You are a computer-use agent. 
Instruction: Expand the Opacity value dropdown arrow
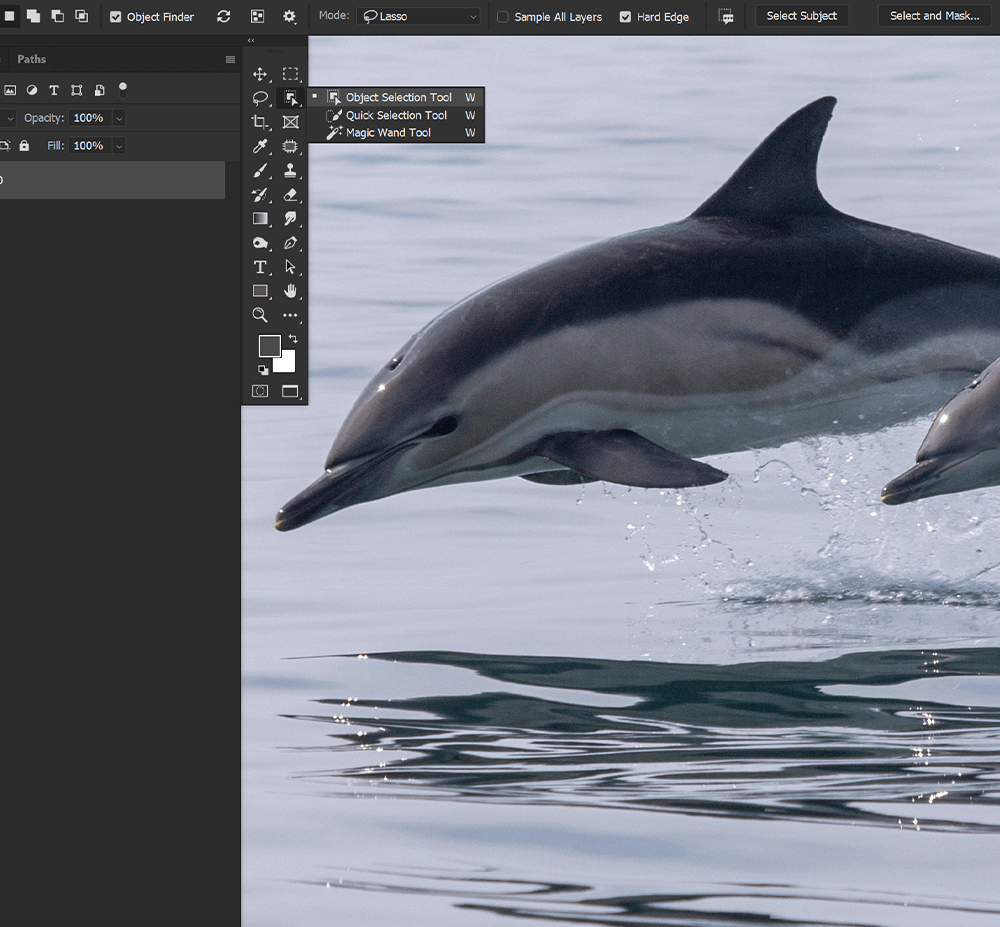point(119,118)
